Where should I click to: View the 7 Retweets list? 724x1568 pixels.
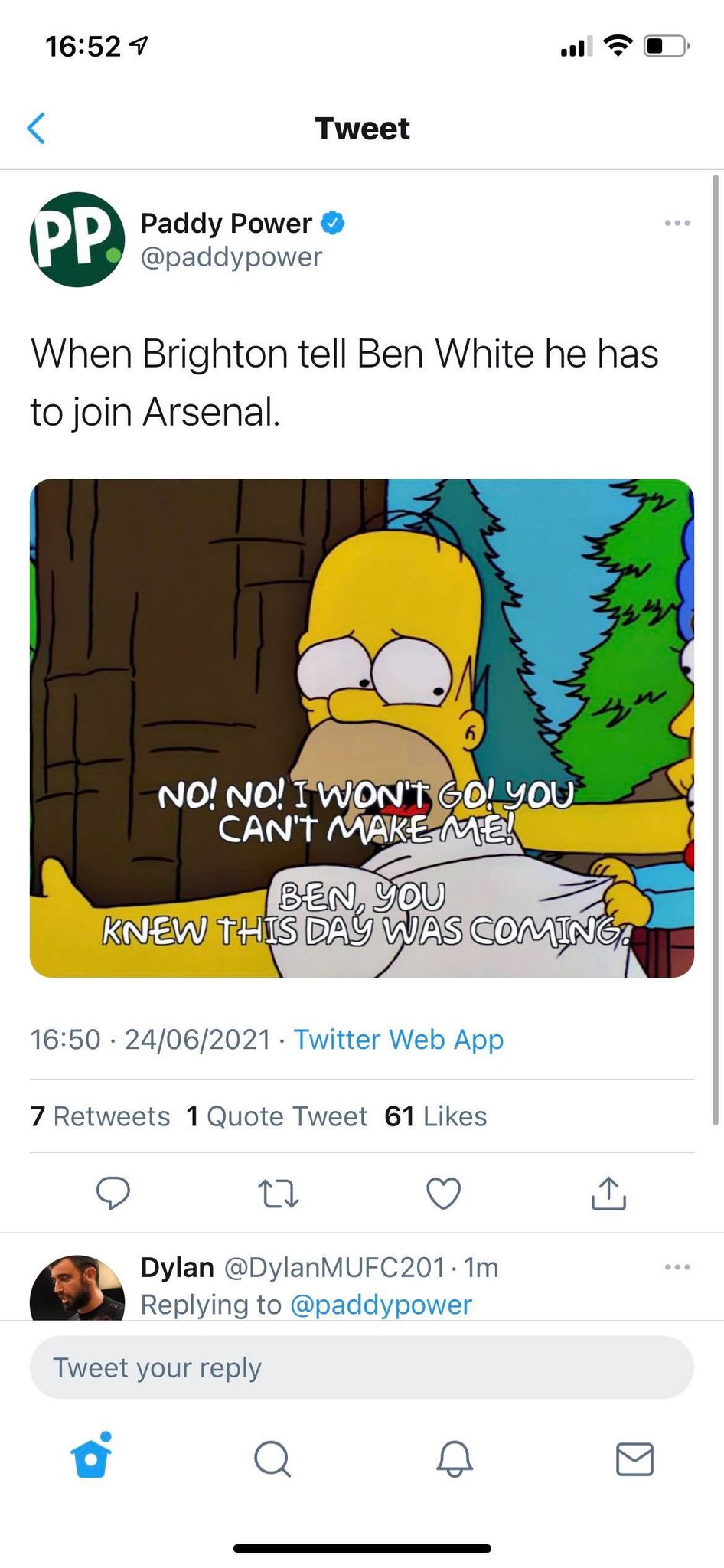point(100,1116)
